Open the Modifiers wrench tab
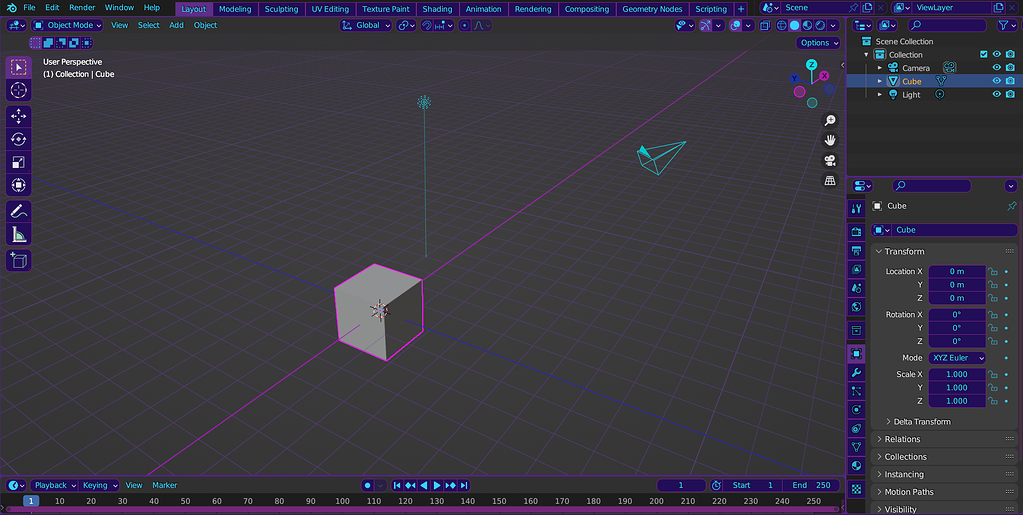 (857, 373)
